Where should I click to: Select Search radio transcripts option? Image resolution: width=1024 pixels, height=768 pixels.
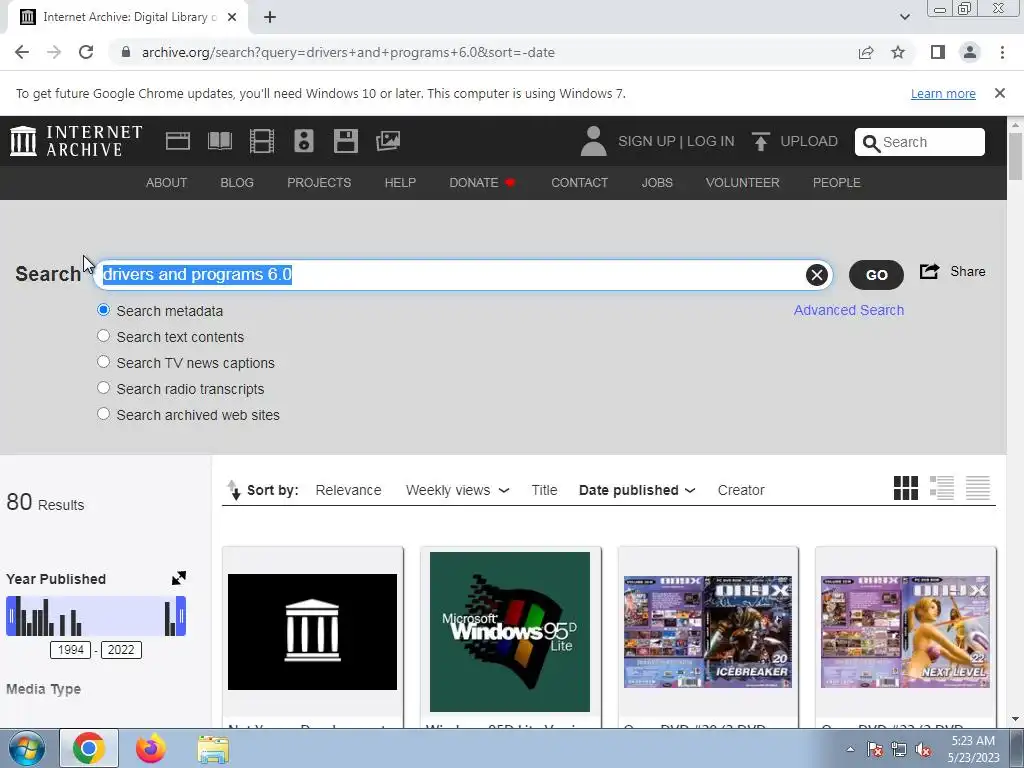pyautogui.click(x=103, y=388)
